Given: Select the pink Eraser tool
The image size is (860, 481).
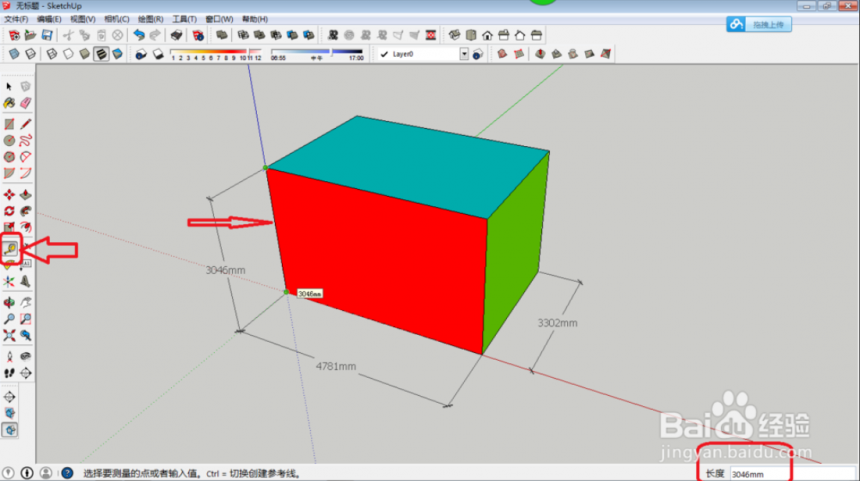Looking at the screenshot, I should (26, 103).
